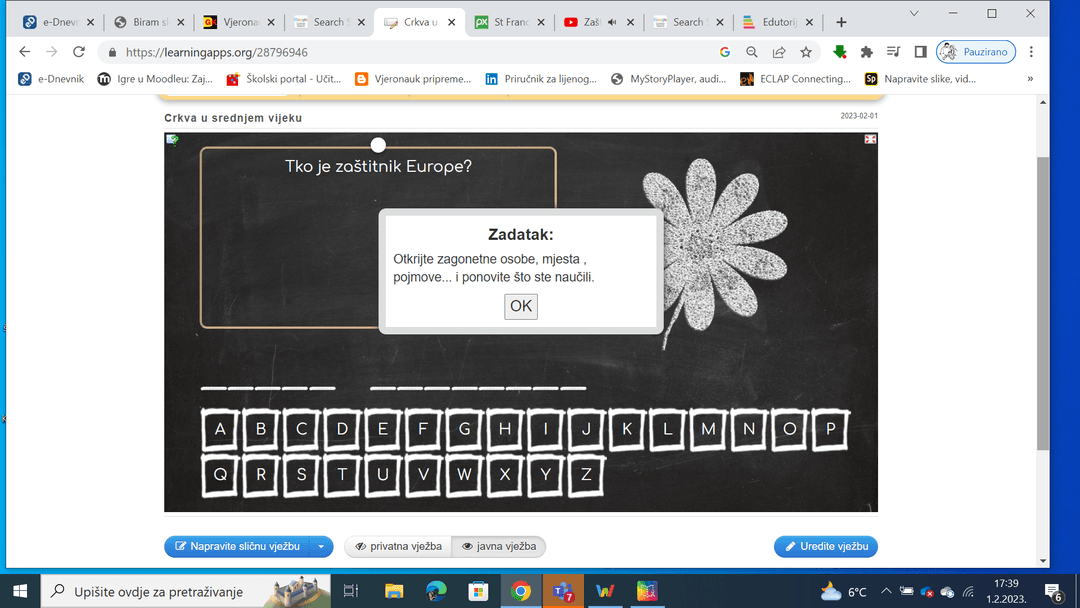This screenshot has height=608, width=1080.
Task: Click the zoom magnifier icon in address bar
Action: (x=752, y=52)
